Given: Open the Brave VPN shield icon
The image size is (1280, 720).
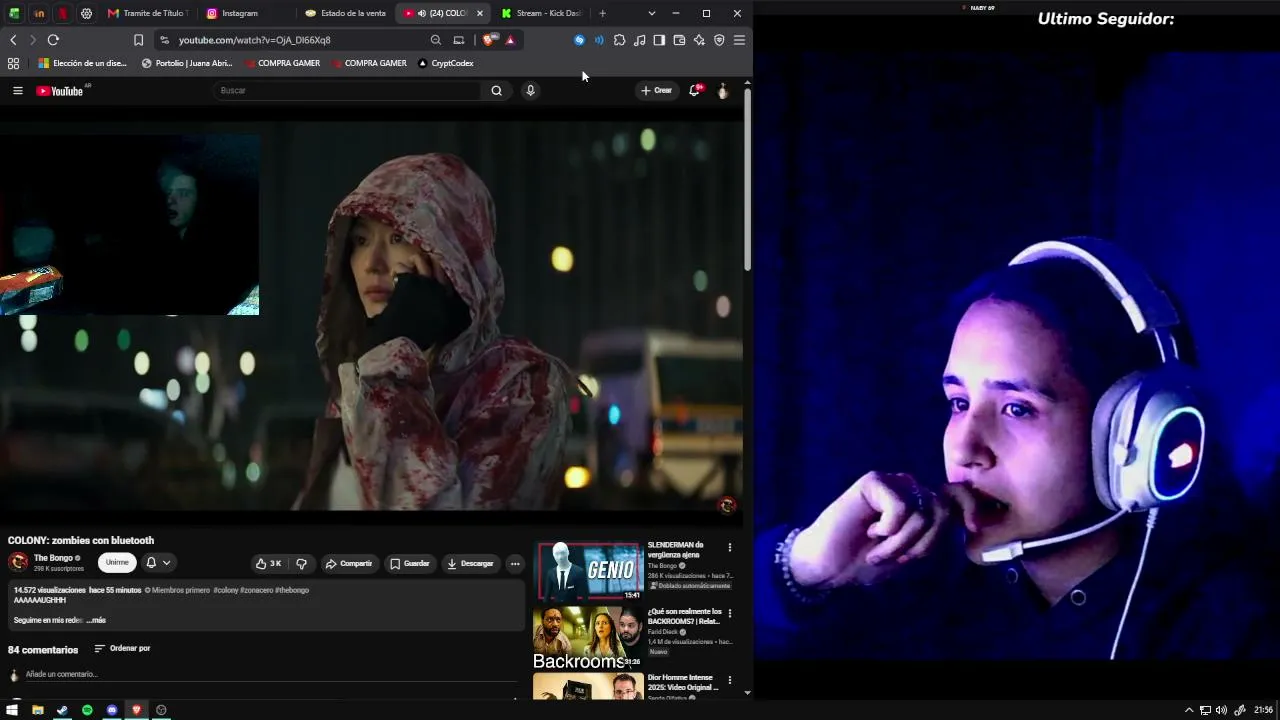Looking at the screenshot, I should click(719, 40).
